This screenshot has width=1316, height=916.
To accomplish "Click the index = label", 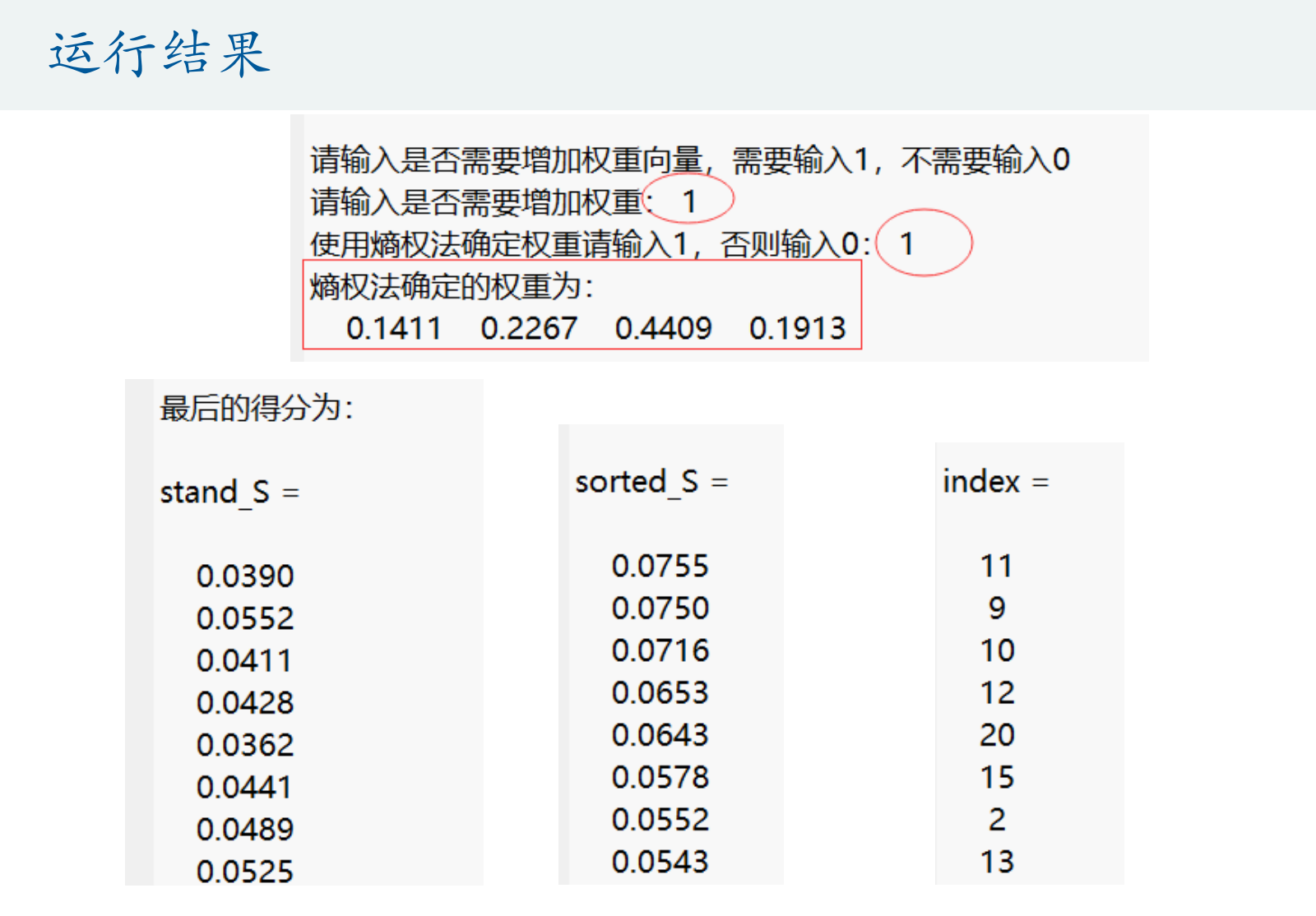I will pos(996,482).
